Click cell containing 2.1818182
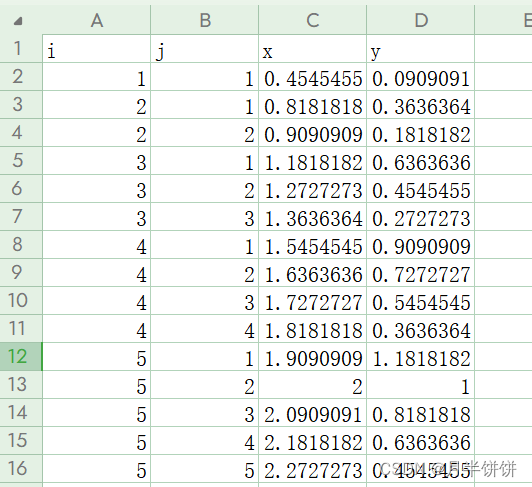532x487 pixels. click(312, 441)
